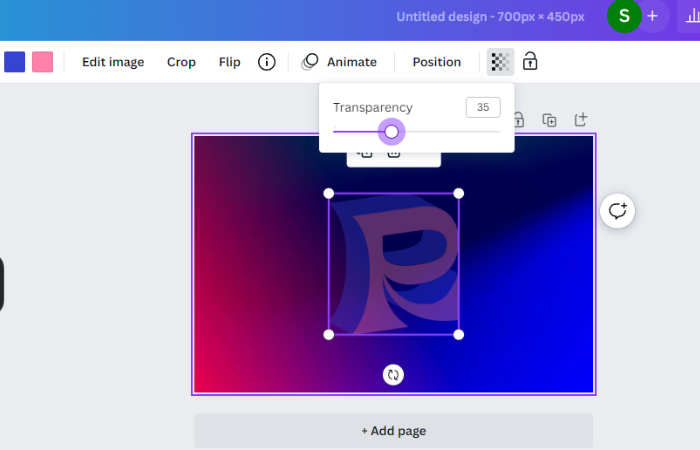Click the user avatar S
Viewport: 700px width, 450px height.
[624, 16]
